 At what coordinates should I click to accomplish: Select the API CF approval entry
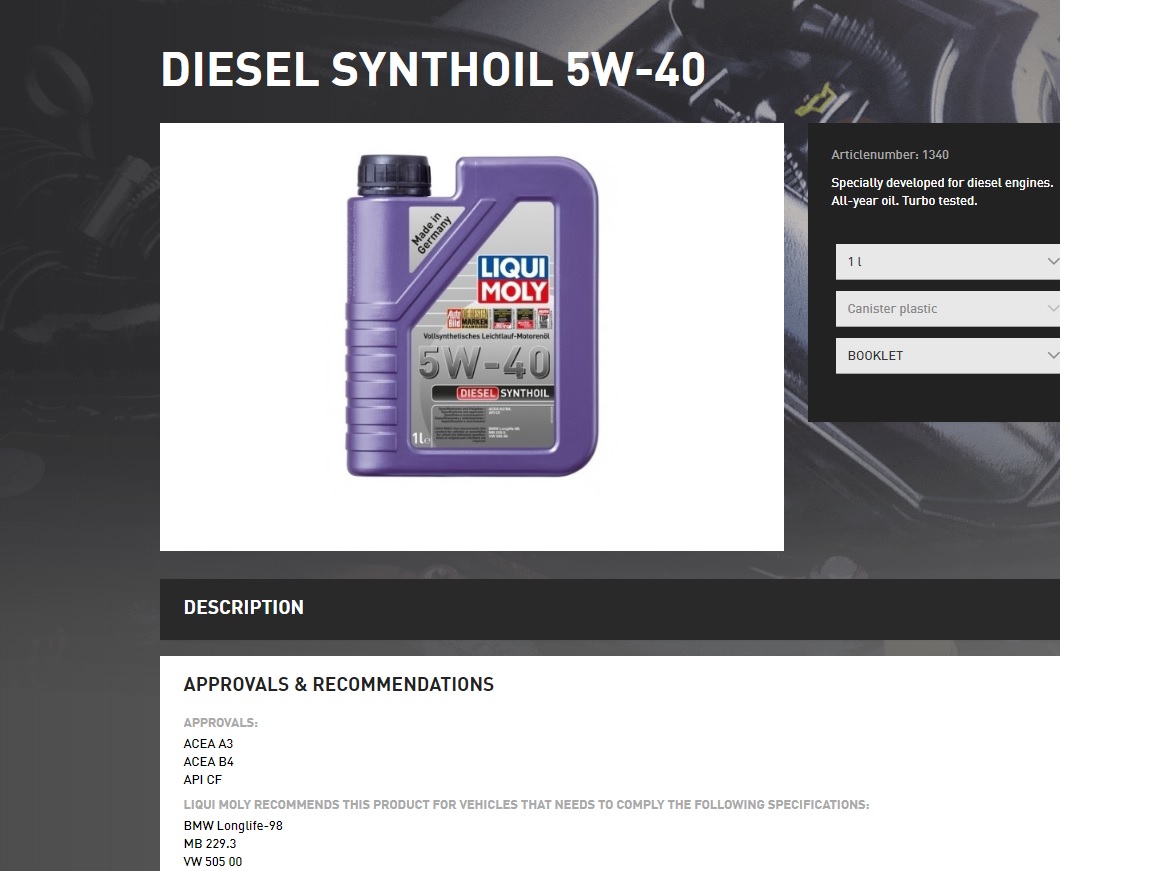tap(203, 780)
